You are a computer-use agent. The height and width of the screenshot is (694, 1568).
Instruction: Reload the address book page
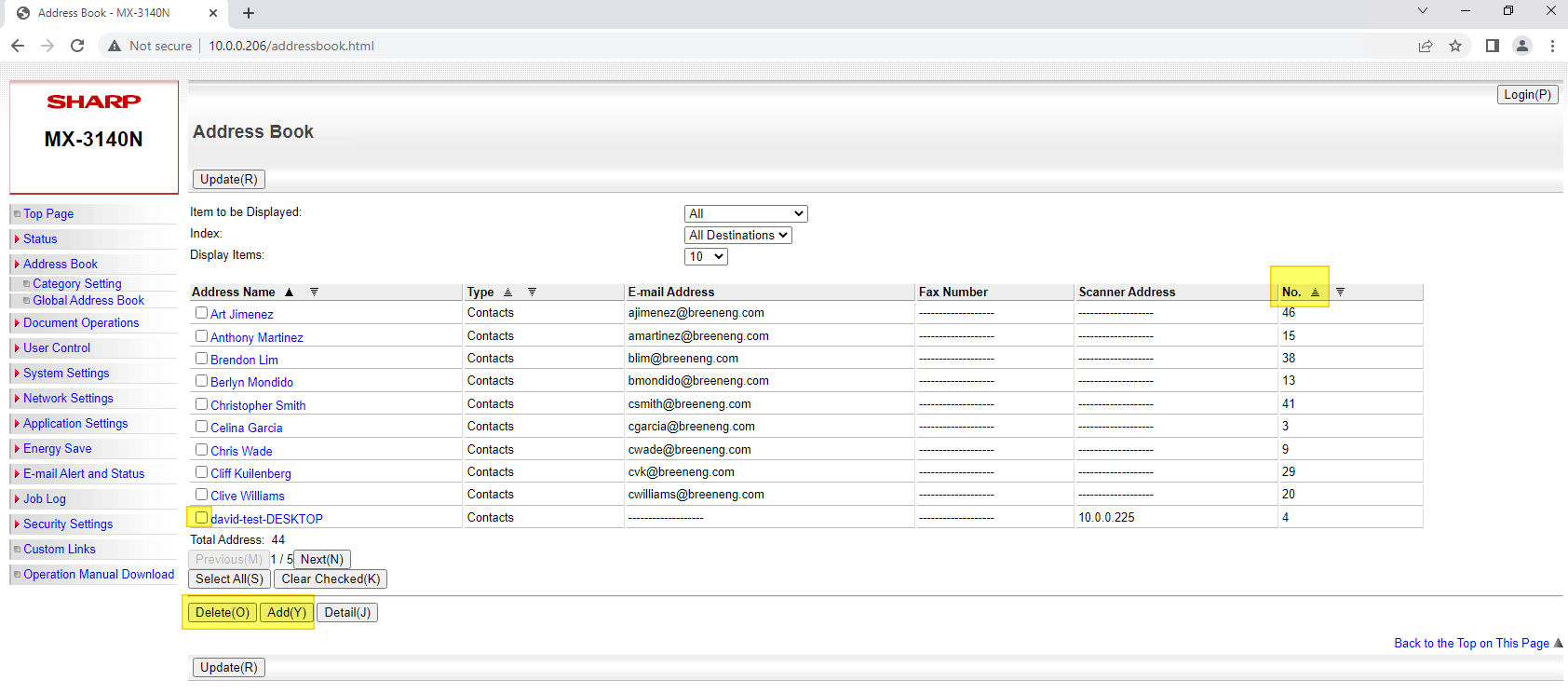(77, 46)
